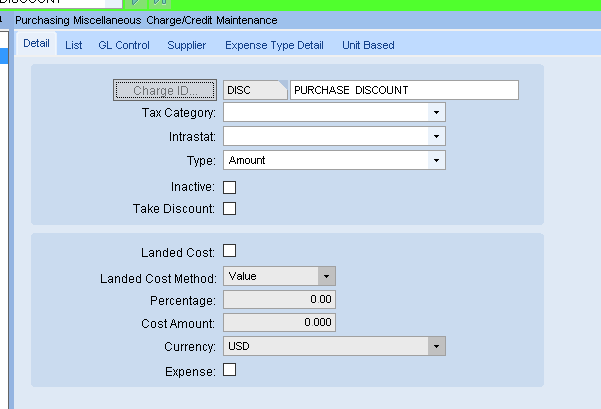Expand the Tax Category dropdown
Image resolution: width=601 pixels, height=409 pixels.
point(436,112)
